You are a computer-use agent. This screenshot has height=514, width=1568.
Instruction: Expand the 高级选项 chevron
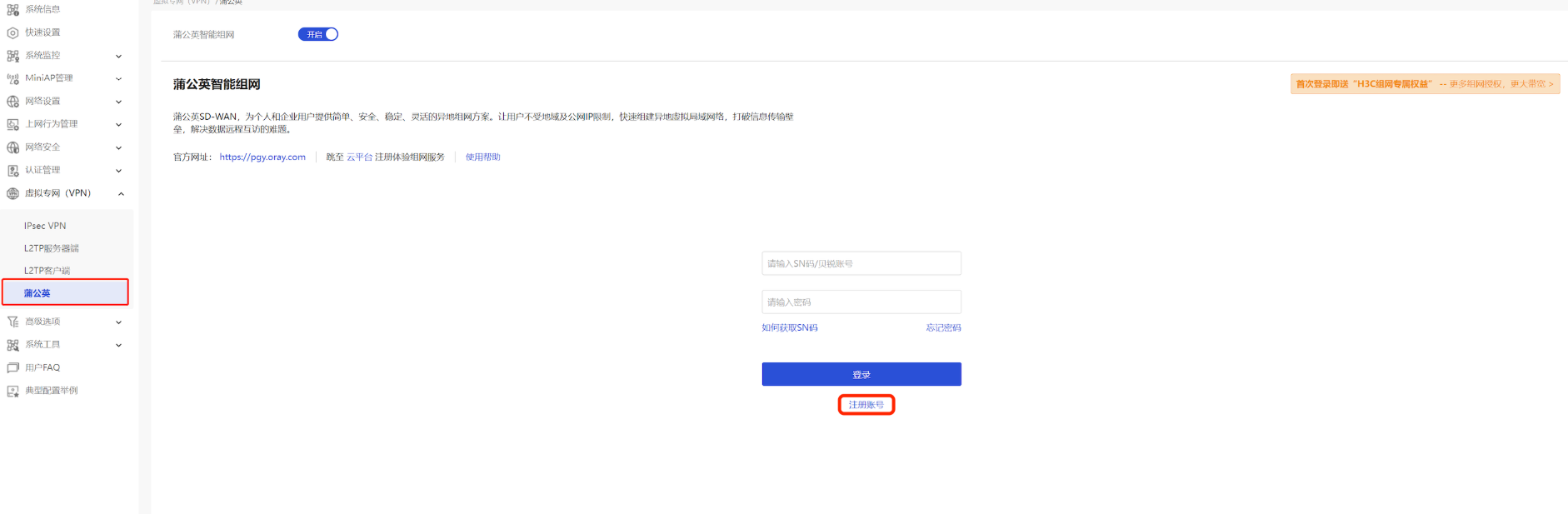118,322
